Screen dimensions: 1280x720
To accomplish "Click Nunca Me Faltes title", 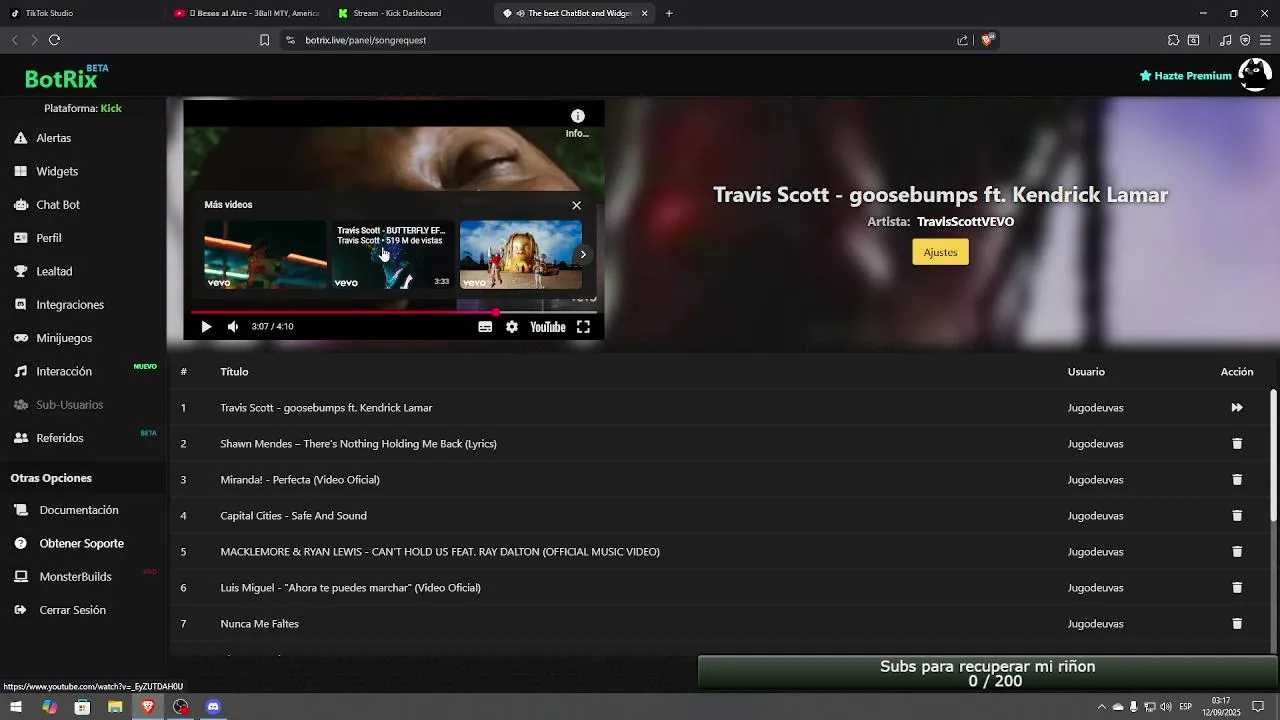I will [x=259, y=624].
